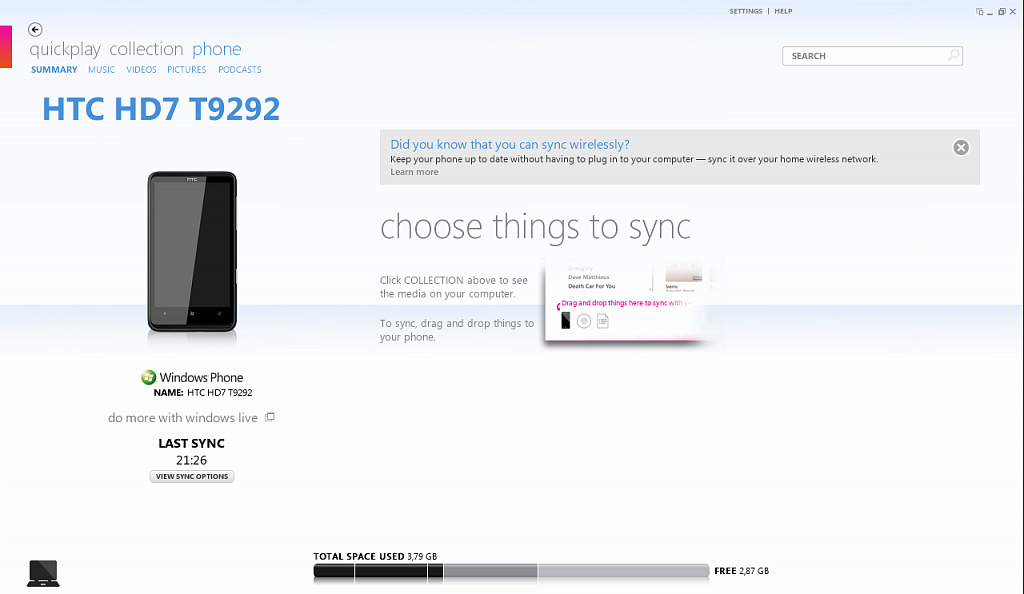
Task: Click the search magnifier icon
Action: [953, 55]
